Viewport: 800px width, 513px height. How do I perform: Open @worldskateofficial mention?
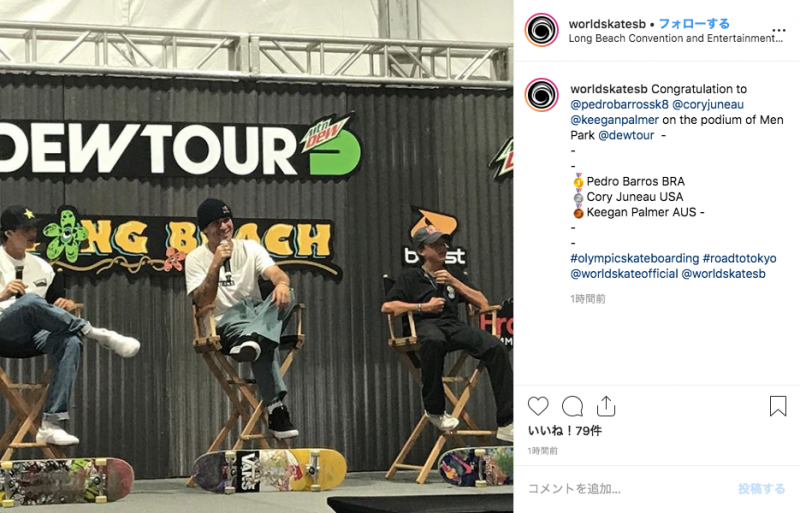pos(624,274)
